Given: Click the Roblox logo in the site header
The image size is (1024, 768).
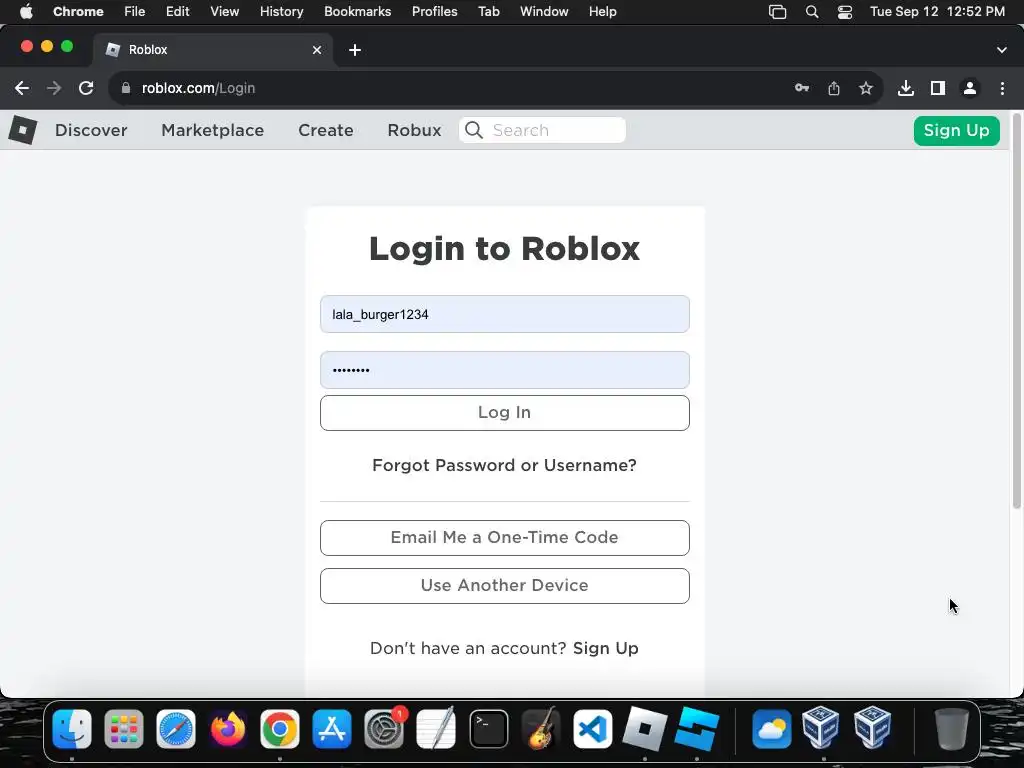Looking at the screenshot, I should [x=23, y=130].
